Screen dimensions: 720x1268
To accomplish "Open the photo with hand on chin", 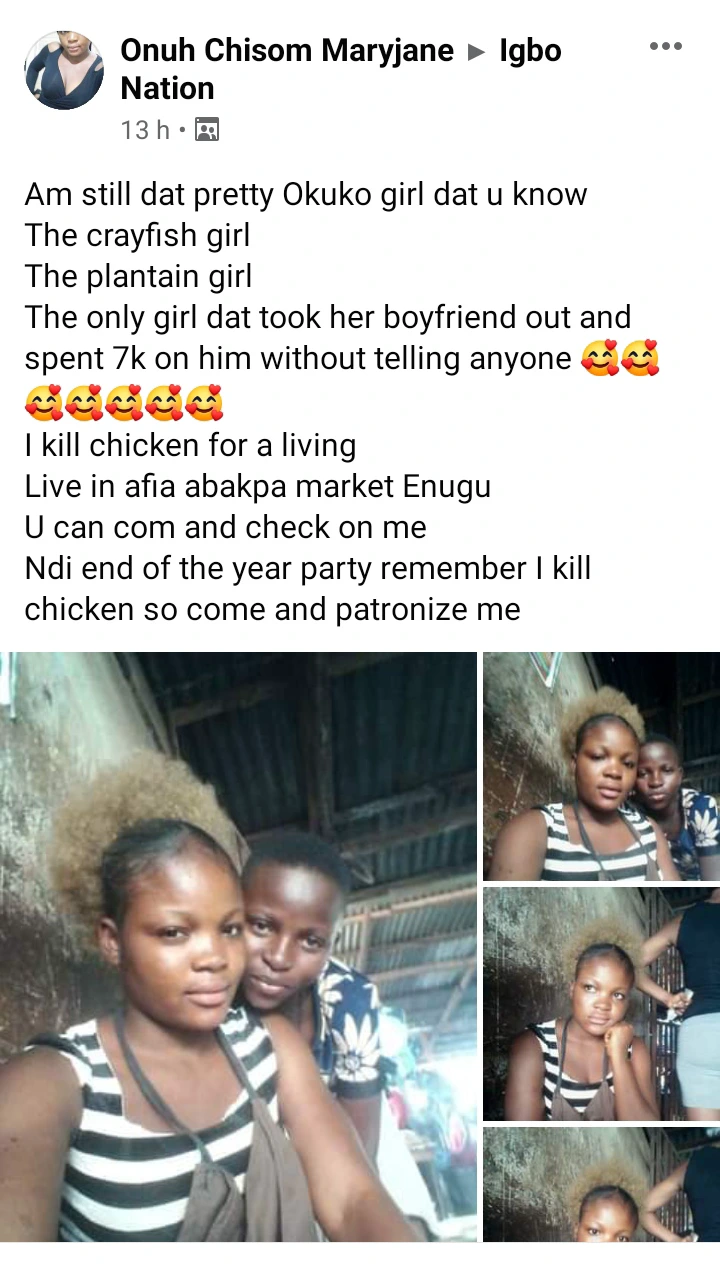I will 601,1003.
